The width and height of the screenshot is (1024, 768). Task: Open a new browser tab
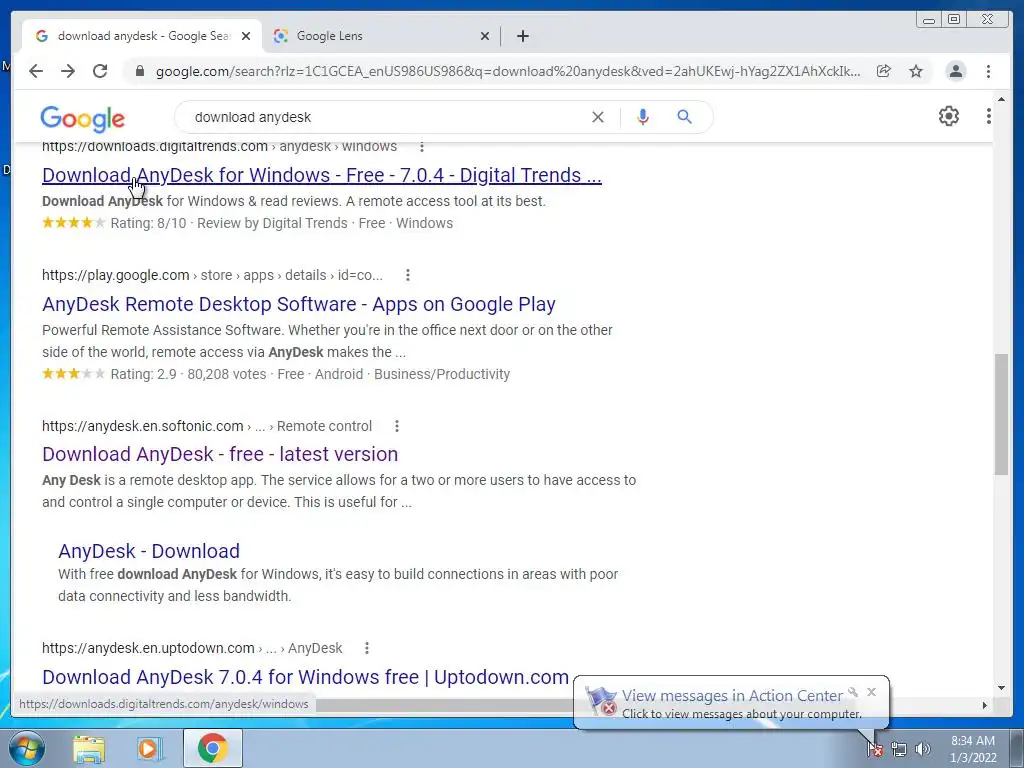pos(522,36)
